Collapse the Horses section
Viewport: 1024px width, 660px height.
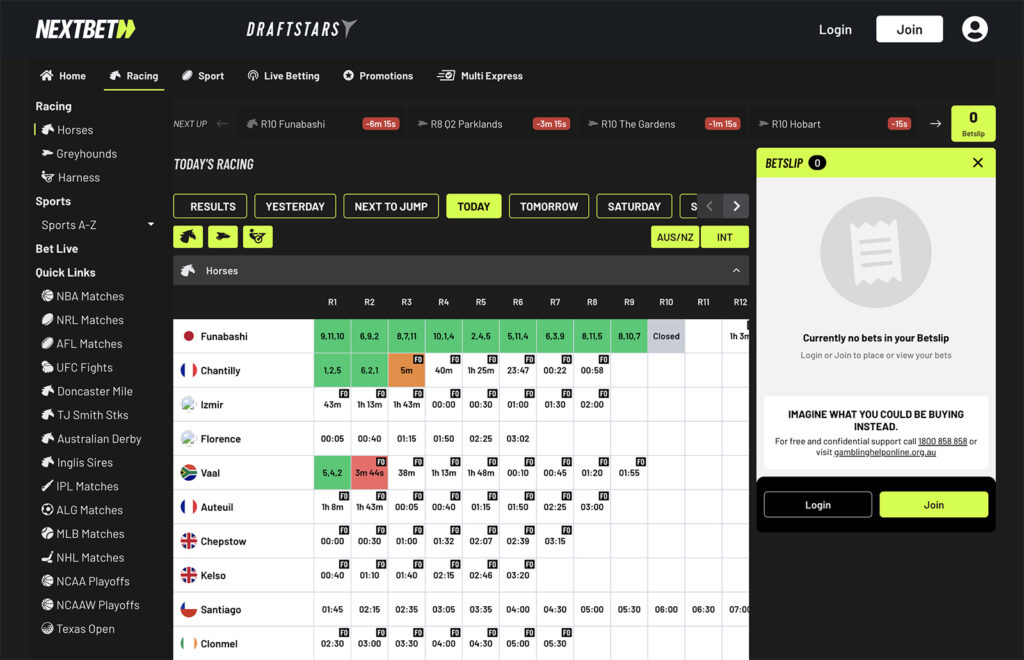coord(736,271)
